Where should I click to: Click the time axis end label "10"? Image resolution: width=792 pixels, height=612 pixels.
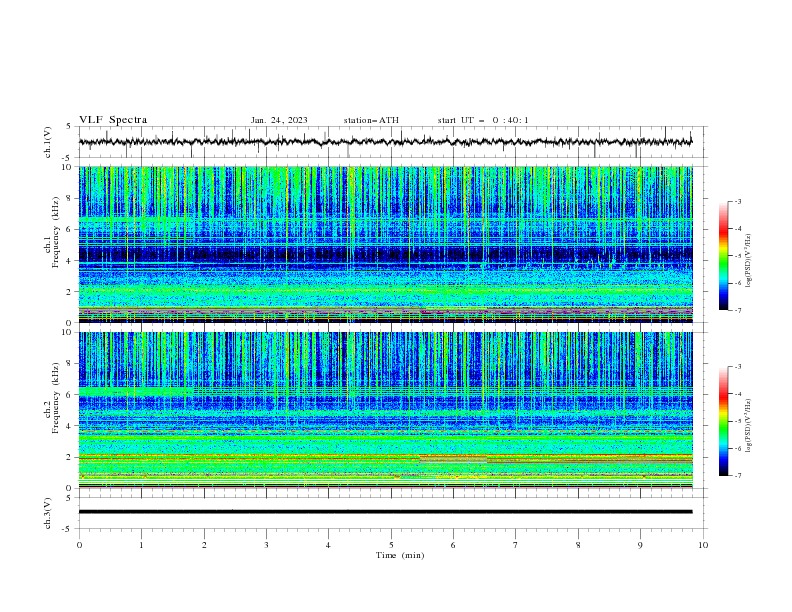pos(703,545)
